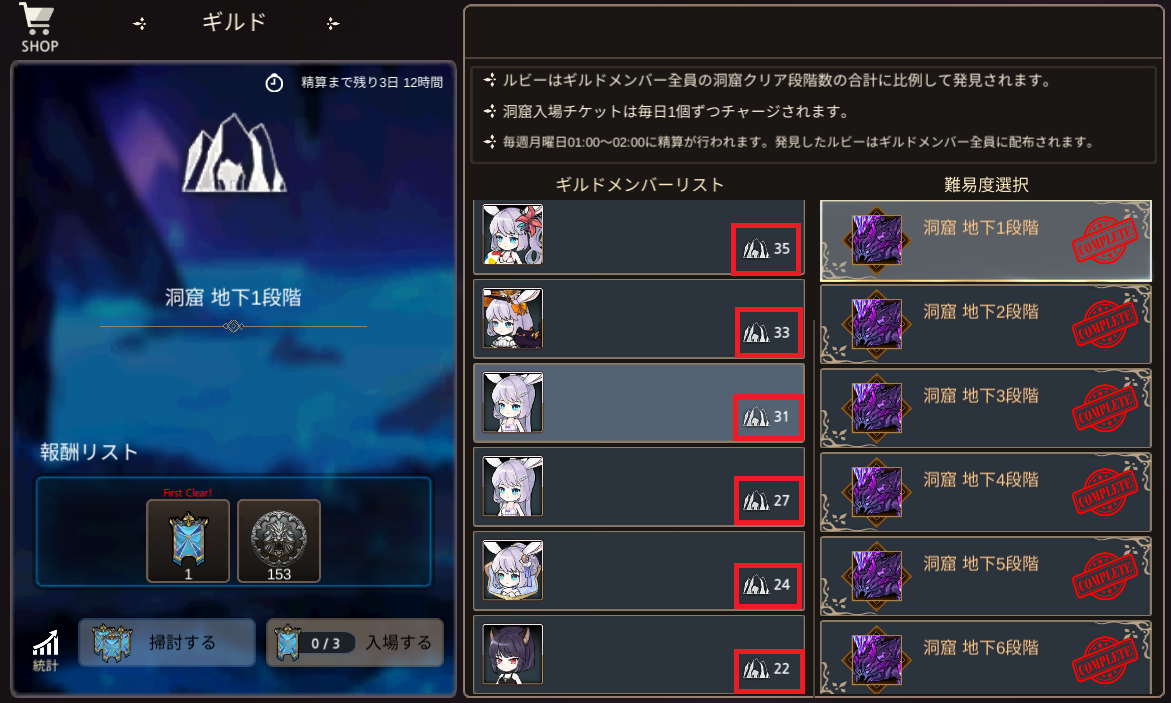This screenshot has width=1171, height=703.
Task: Select the highlighted guild member row scoring 31
Action: pos(639,403)
